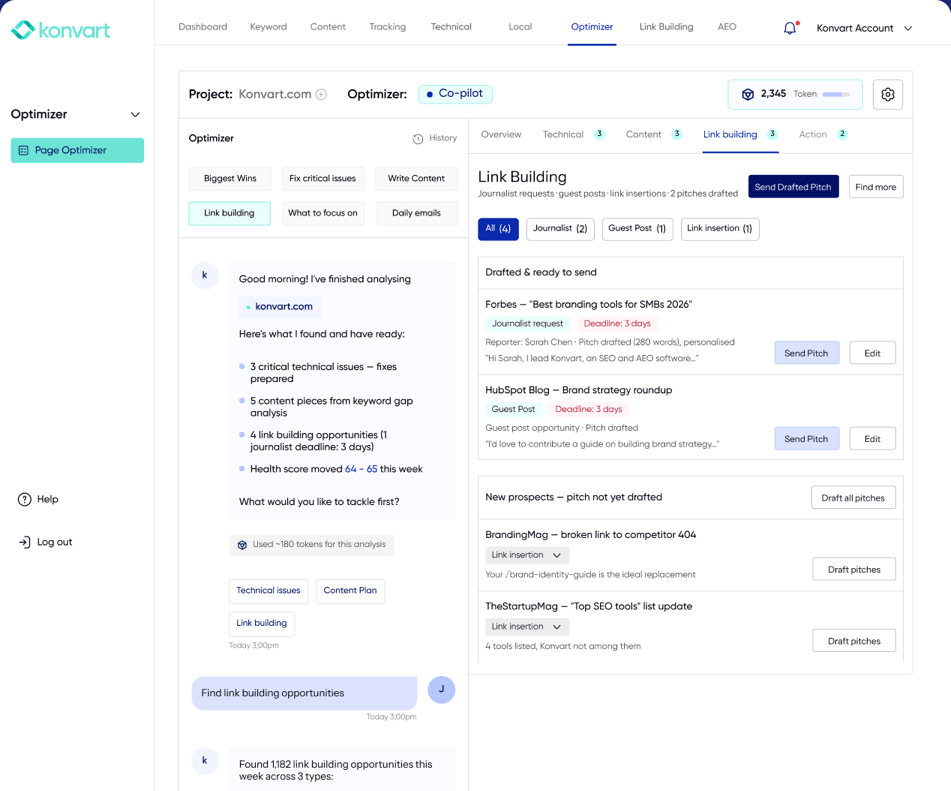Click the Help question mark icon

pyautogui.click(x=24, y=499)
